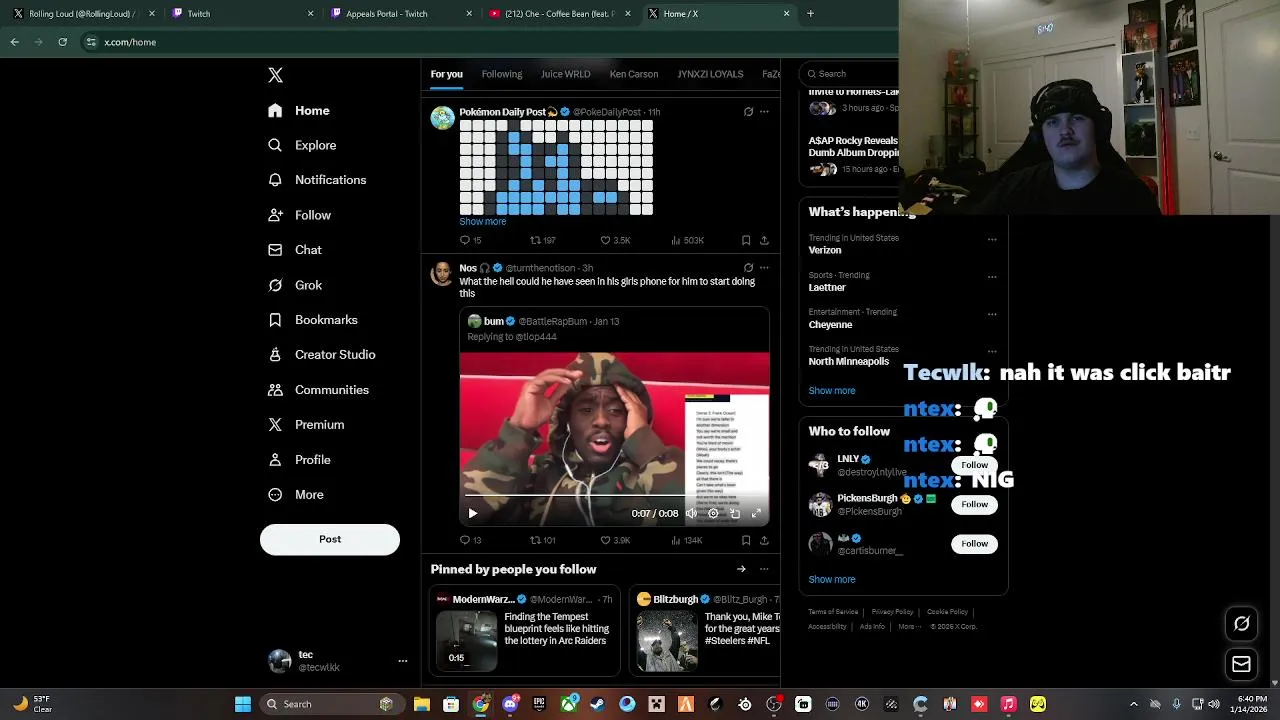Open Notifications in the sidebar

click(317, 180)
